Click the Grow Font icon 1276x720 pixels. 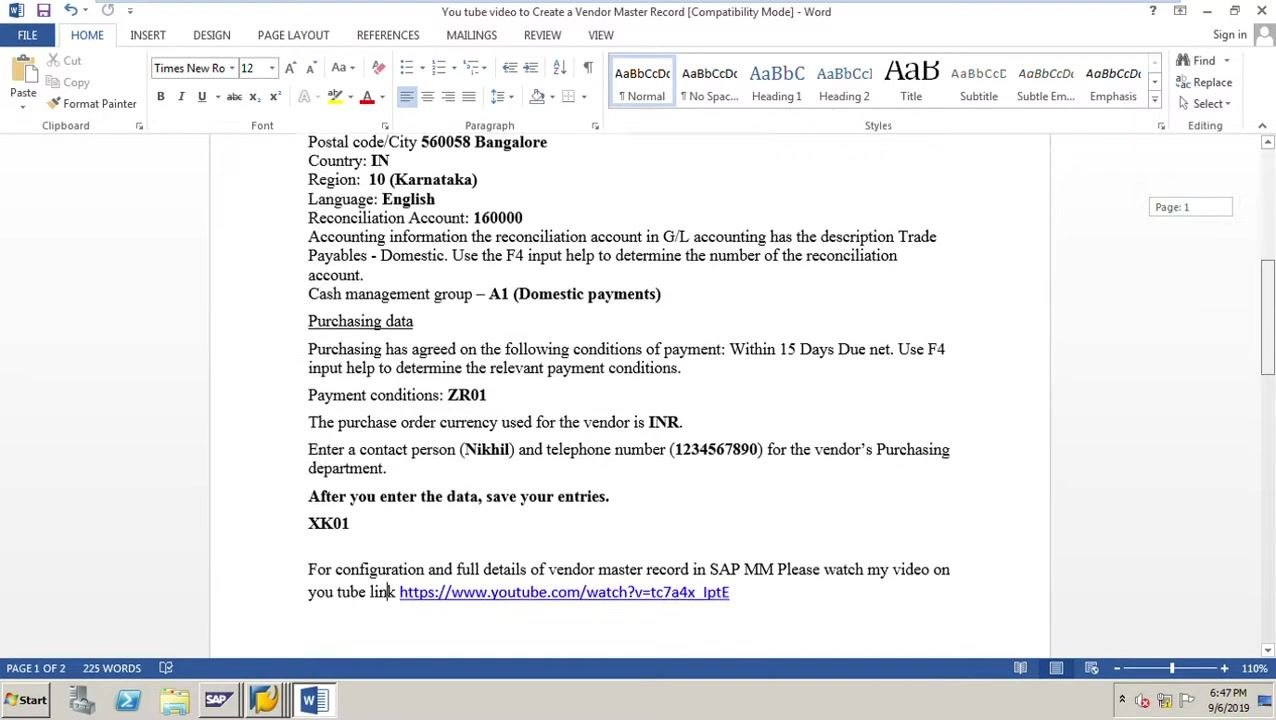coord(290,68)
